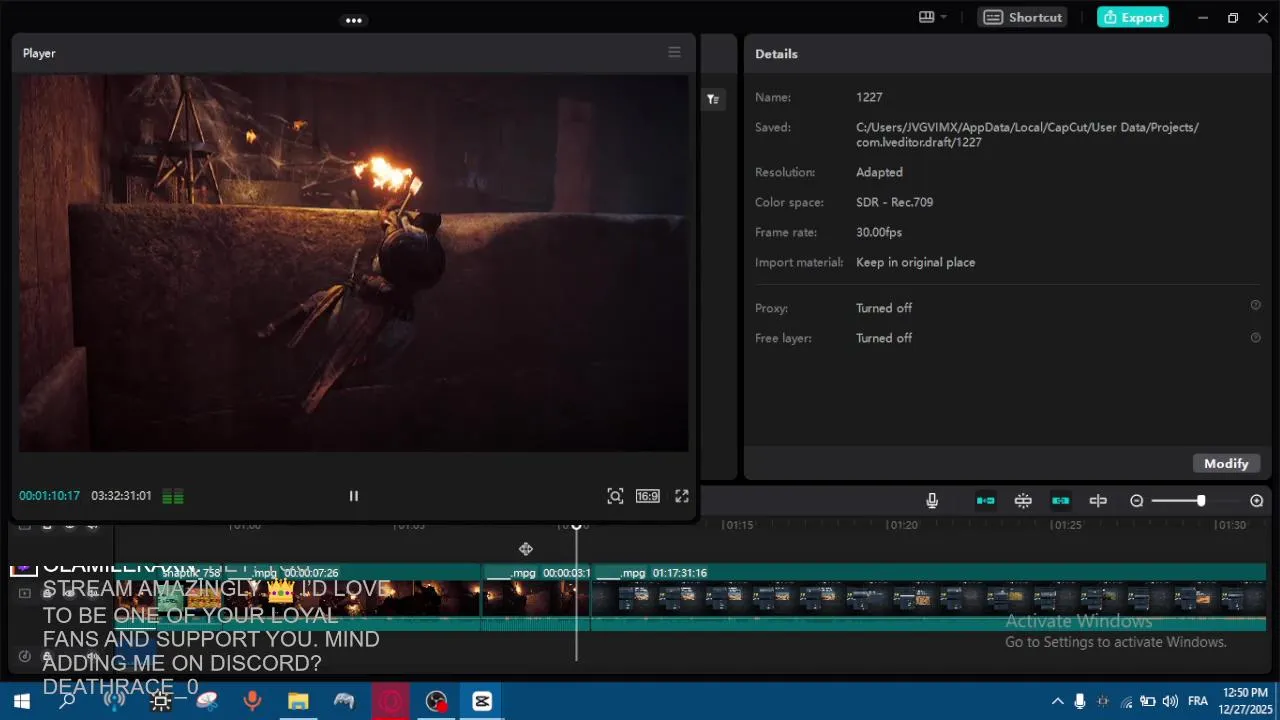Click the playhead handle on the ruler
This screenshot has width=1280, height=720.
(x=576, y=526)
